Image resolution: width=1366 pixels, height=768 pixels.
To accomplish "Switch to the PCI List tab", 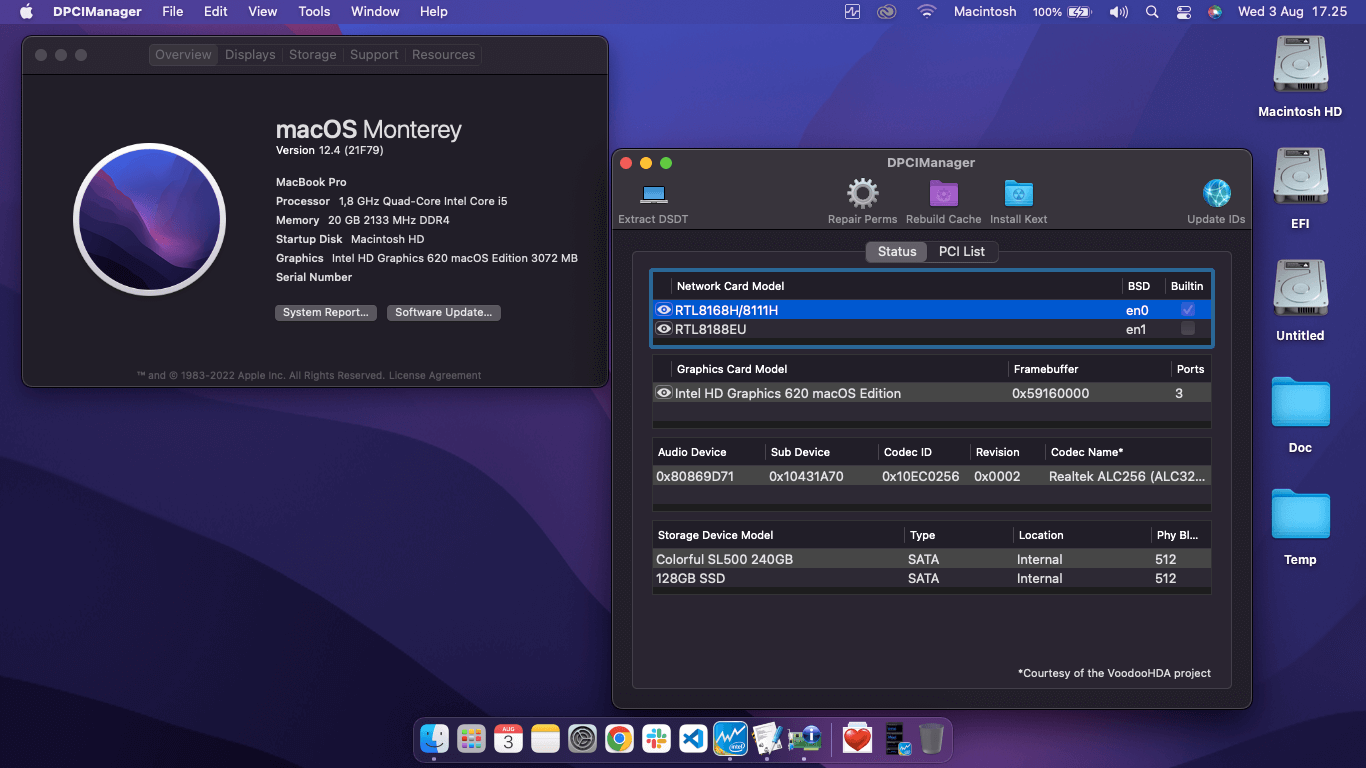I will click(x=962, y=251).
